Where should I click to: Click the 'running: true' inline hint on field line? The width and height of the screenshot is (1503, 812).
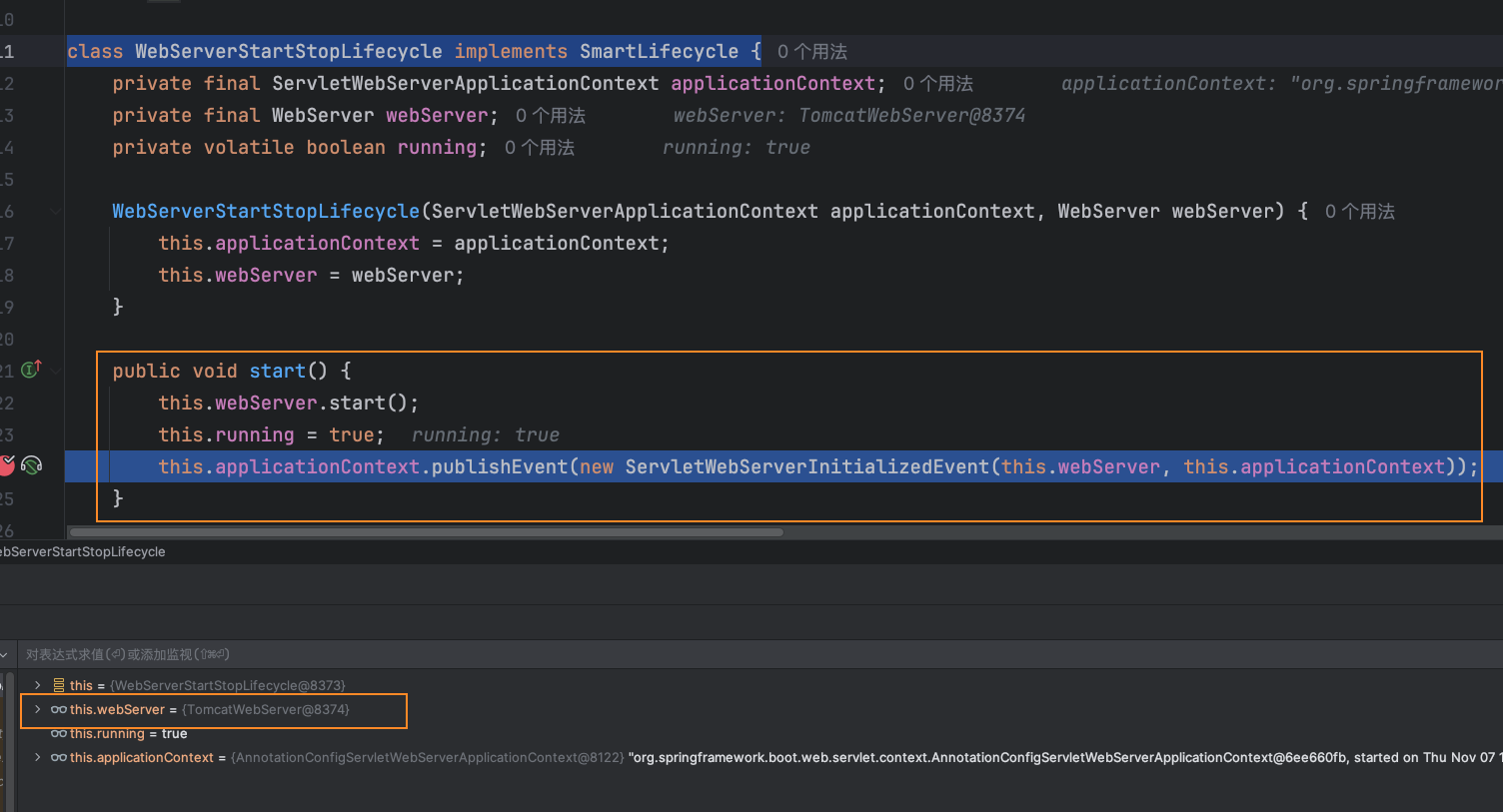click(737, 147)
